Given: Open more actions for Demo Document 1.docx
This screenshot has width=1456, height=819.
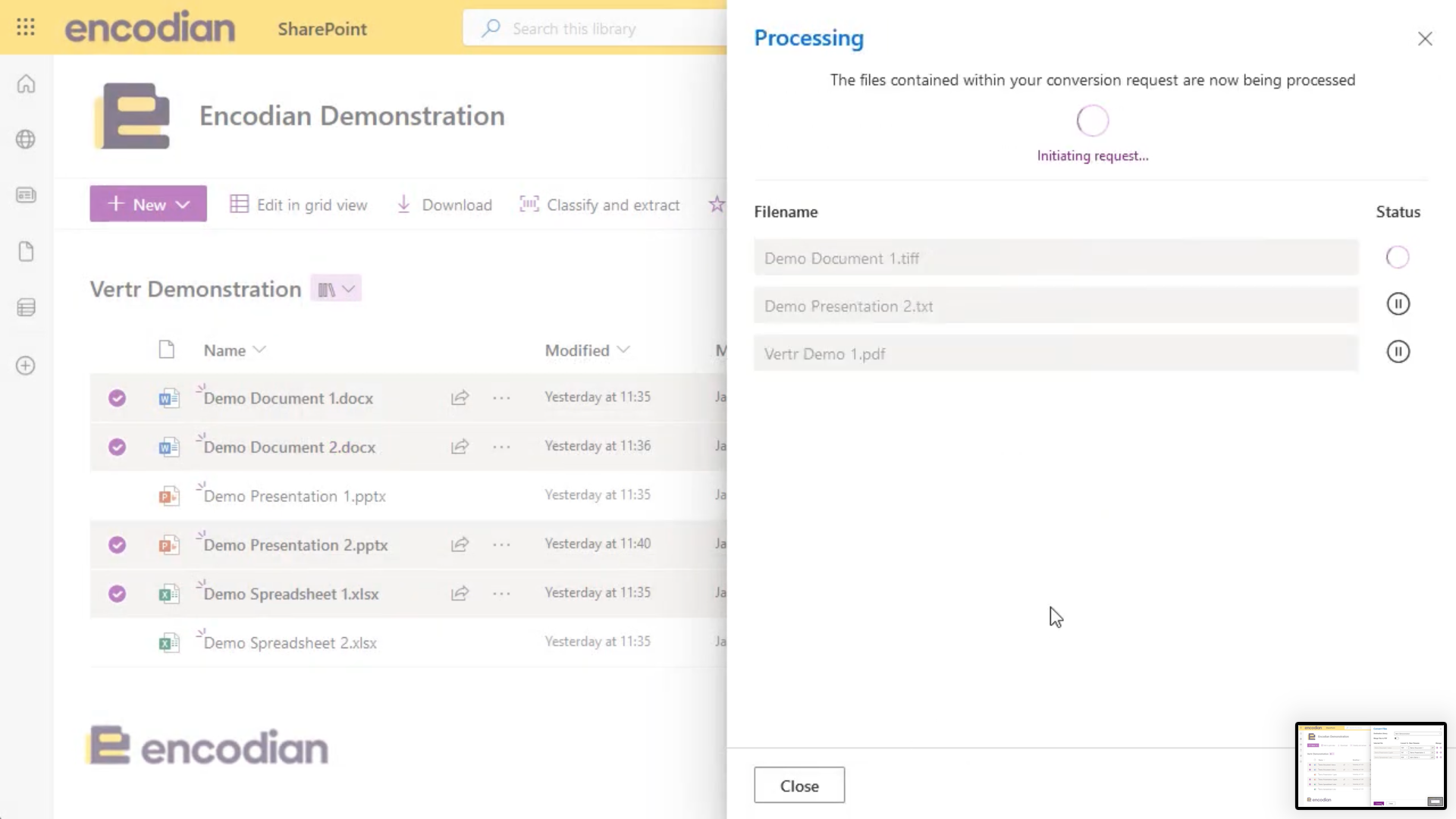Looking at the screenshot, I should tap(501, 398).
